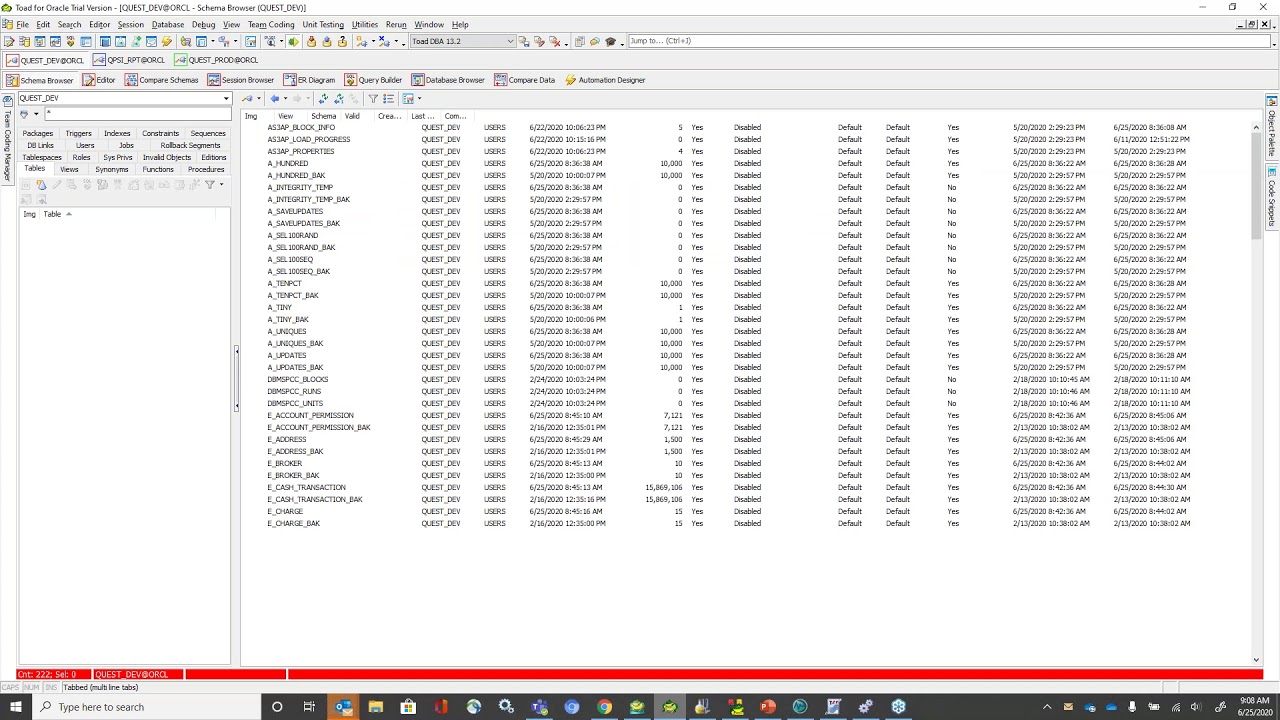The height and width of the screenshot is (720, 1280).
Task: Click the Task View icon in taskbar
Action: click(309, 707)
